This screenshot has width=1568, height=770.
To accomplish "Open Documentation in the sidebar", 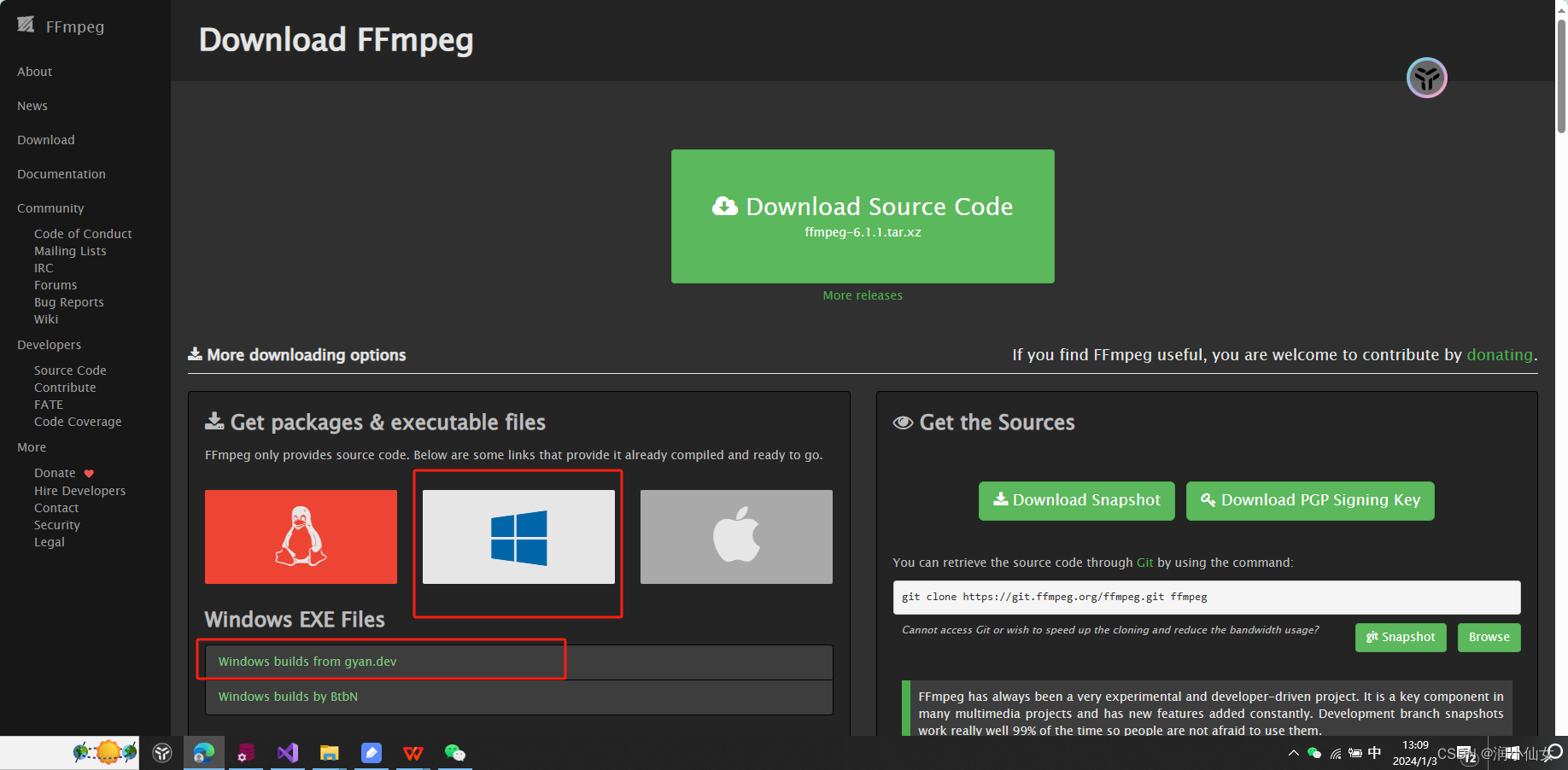I will point(61,174).
